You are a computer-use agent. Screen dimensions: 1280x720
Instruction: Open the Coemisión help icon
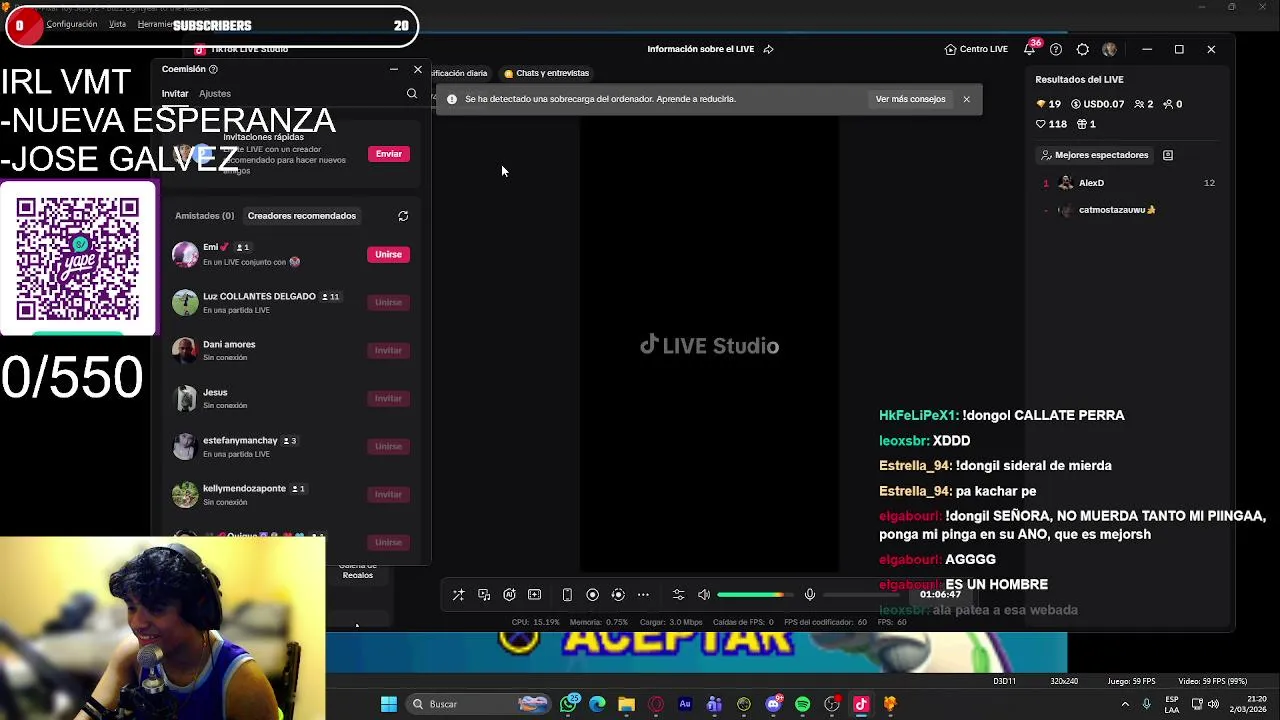tap(213, 69)
